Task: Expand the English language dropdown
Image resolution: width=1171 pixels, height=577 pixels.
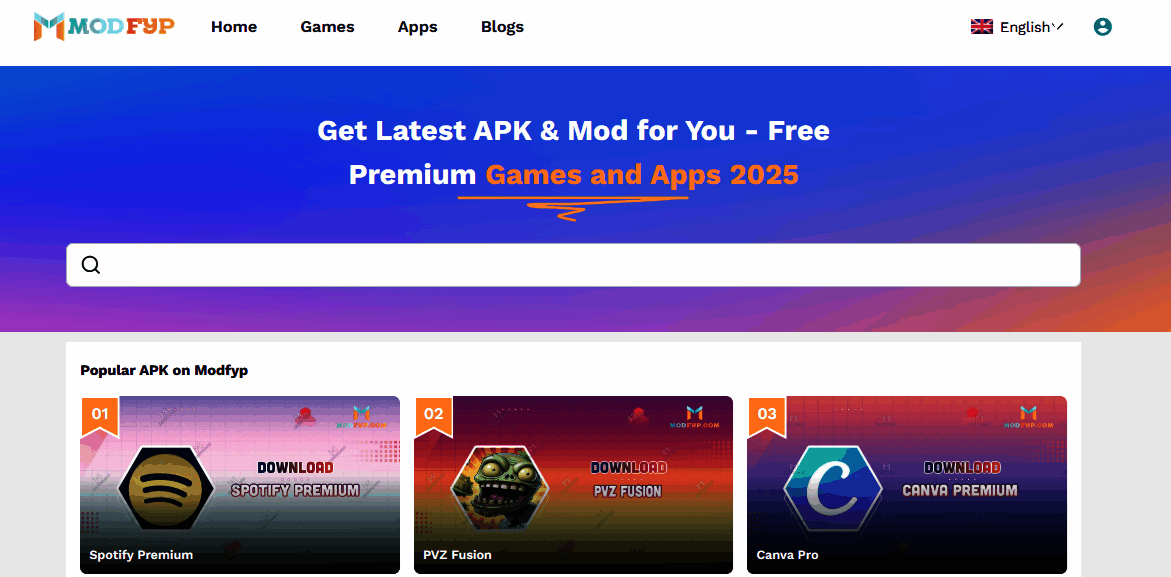Action: pyautogui.click(x=1016, y=27)
